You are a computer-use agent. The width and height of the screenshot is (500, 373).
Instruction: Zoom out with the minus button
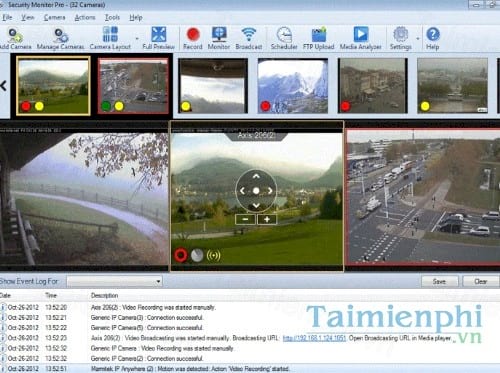pos(245,219)
